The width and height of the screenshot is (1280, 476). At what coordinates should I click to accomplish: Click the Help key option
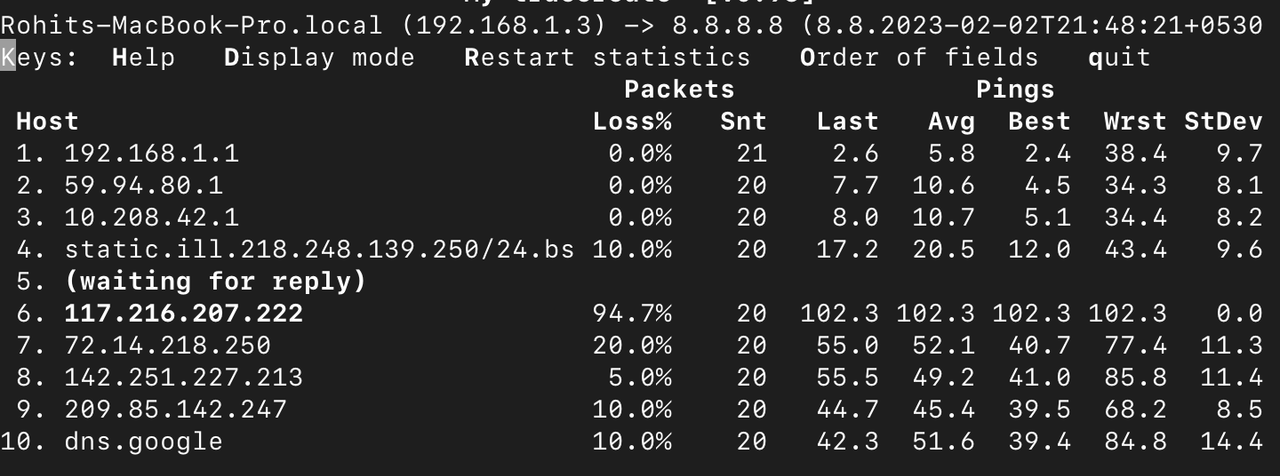tap(144, 58)
